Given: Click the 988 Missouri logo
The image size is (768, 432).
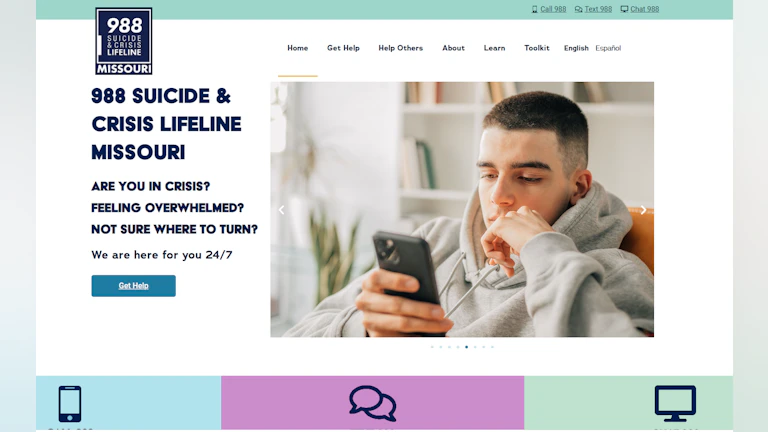Looking at the screenshot, I should [123, 41].
